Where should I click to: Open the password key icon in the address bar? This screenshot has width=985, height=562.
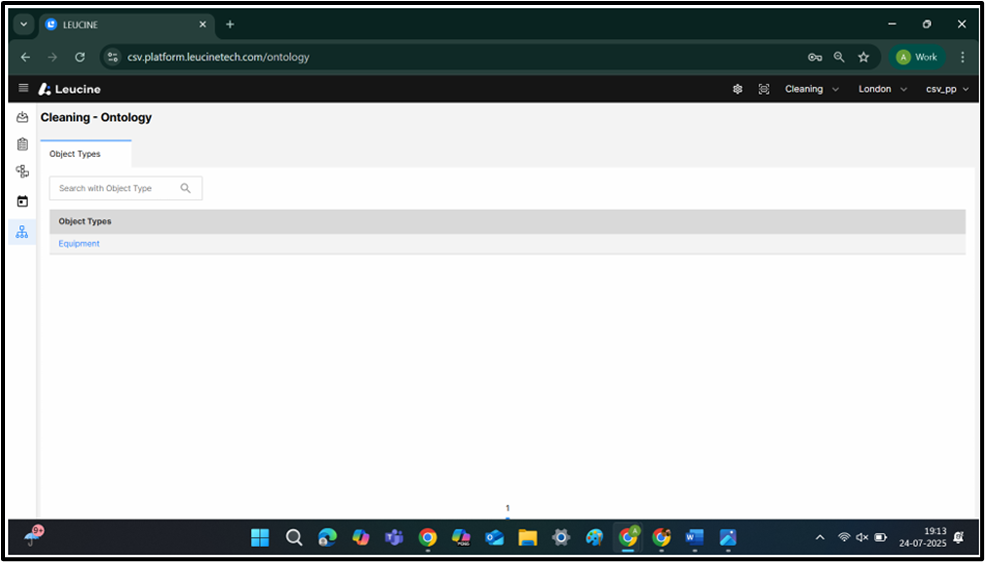(x=815, y=57)
